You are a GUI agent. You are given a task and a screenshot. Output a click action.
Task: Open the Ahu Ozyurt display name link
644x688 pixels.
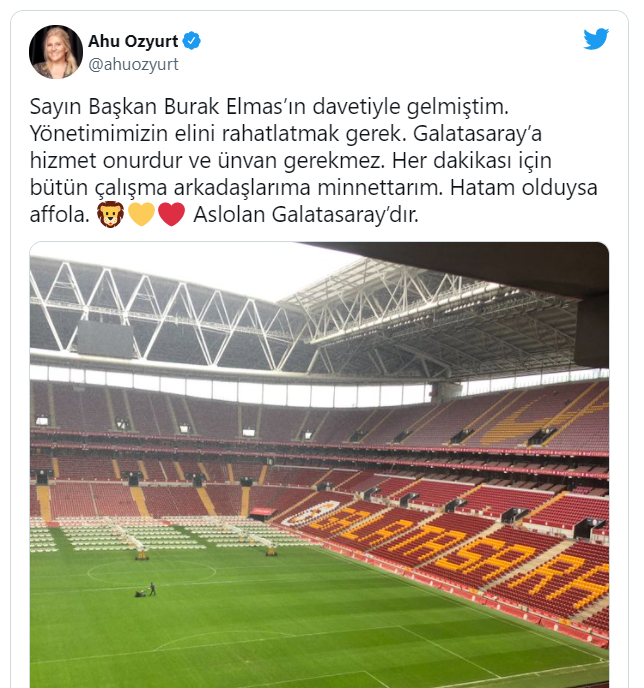tap(133, 41)
